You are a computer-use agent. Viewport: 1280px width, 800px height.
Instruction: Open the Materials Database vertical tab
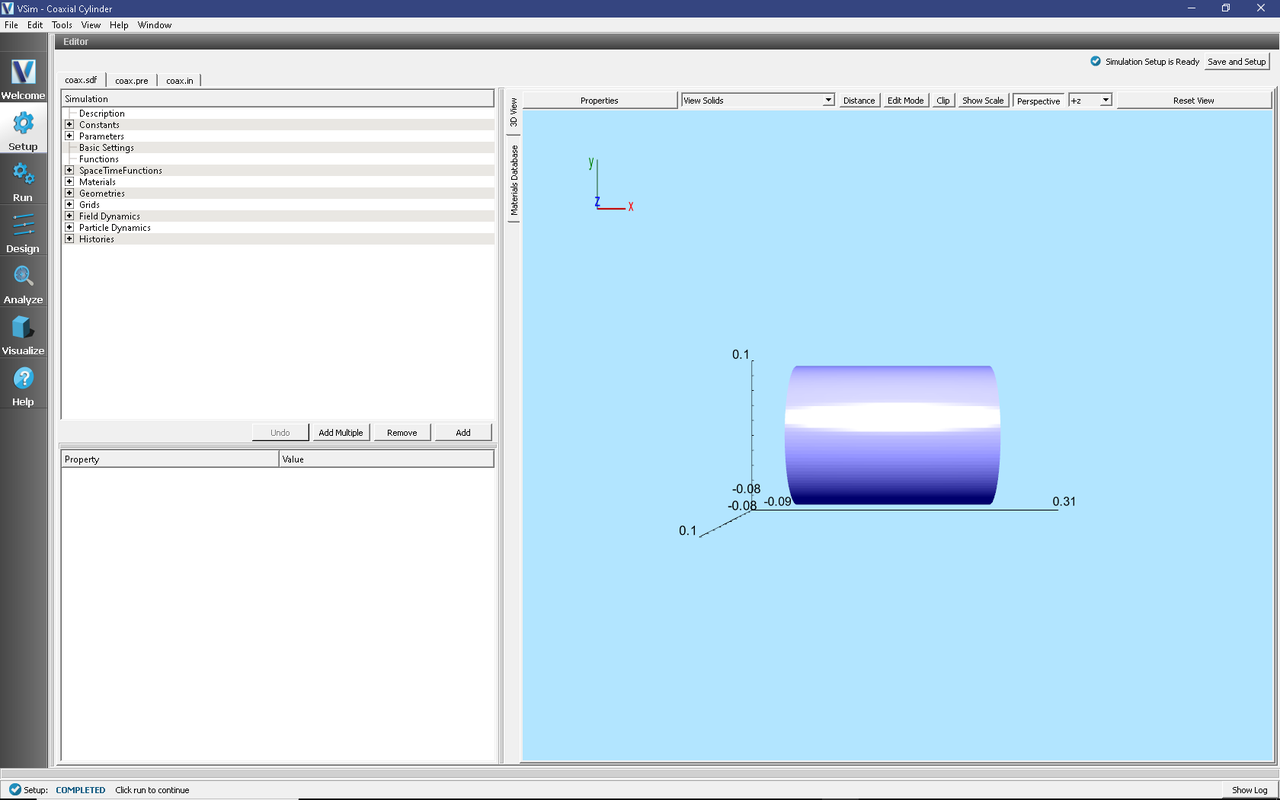pyautogui.click(x=514, y=181)
